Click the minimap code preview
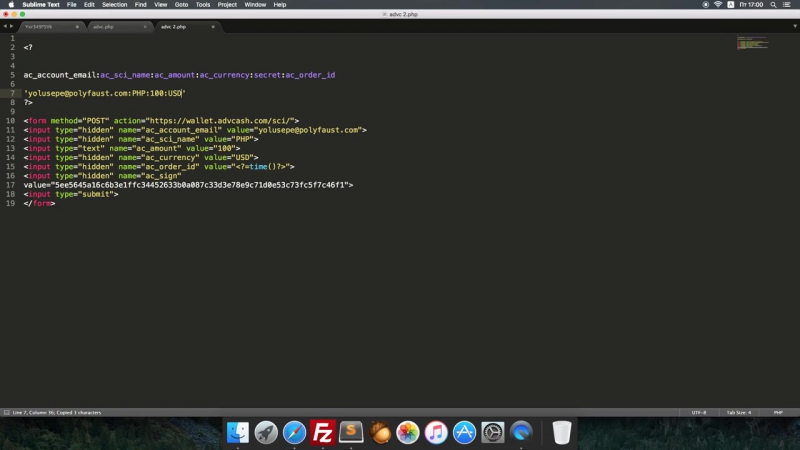Viewport: 800px width, 450px height. coord(750,44)
